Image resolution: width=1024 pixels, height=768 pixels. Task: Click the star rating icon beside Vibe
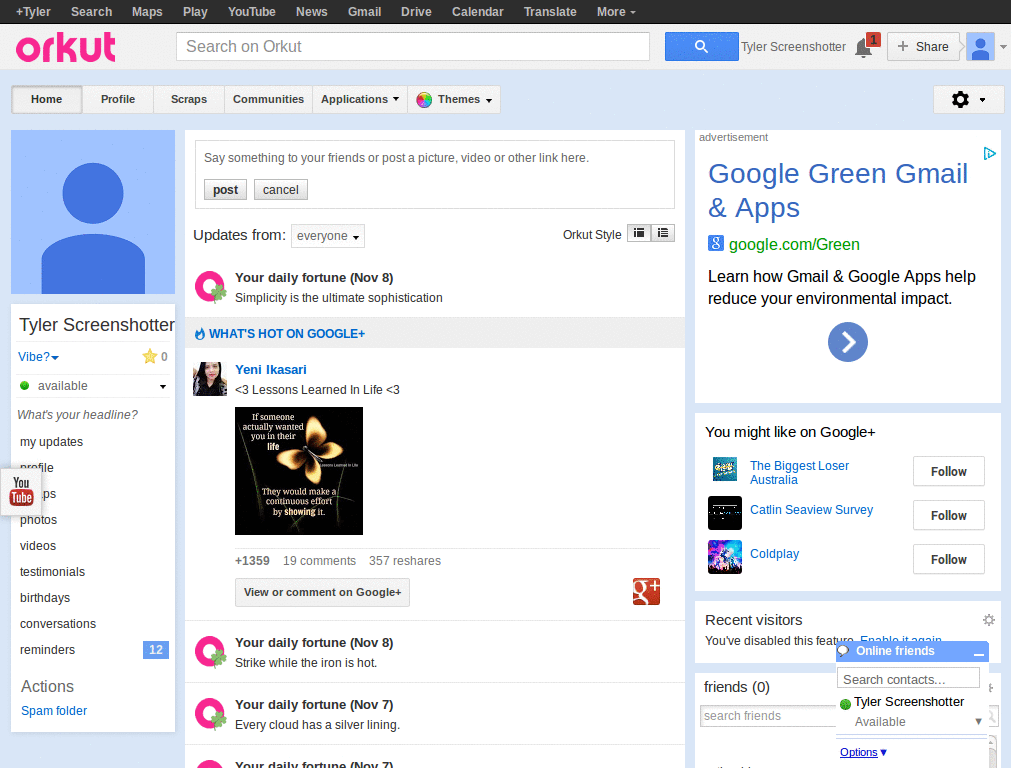click(x=150, y=356)
